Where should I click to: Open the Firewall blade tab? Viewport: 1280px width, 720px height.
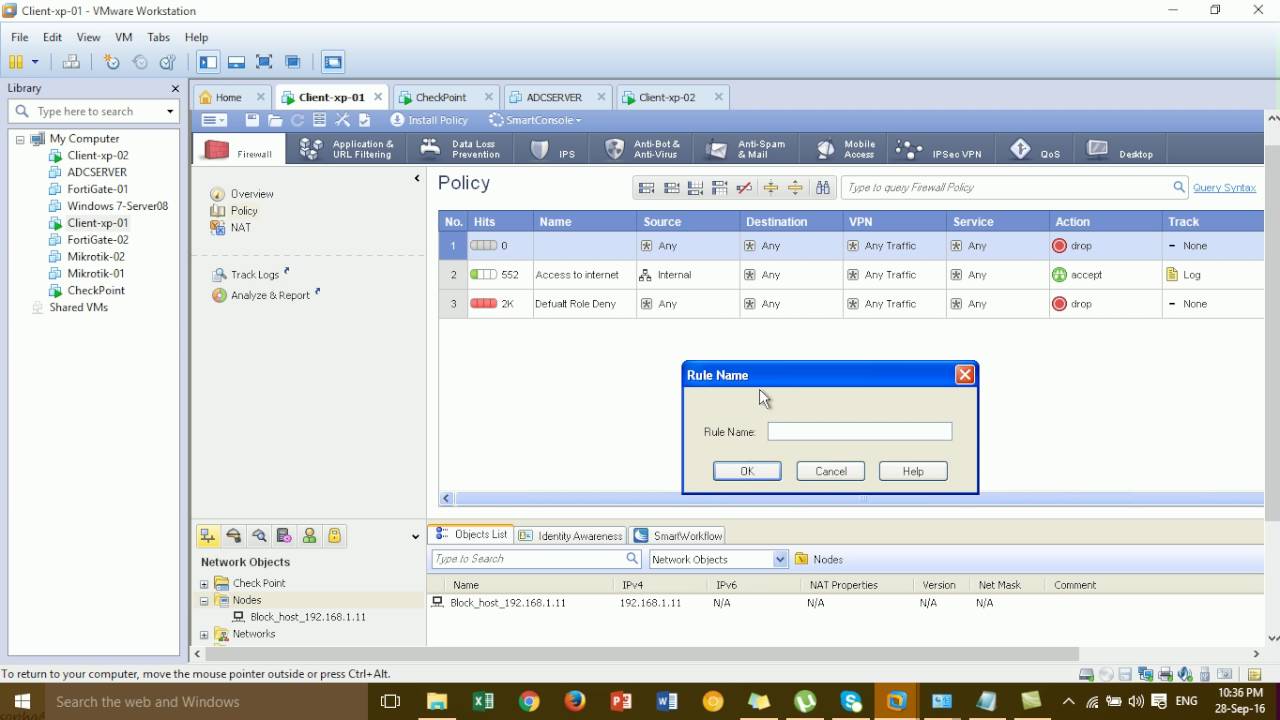[238, 149]
